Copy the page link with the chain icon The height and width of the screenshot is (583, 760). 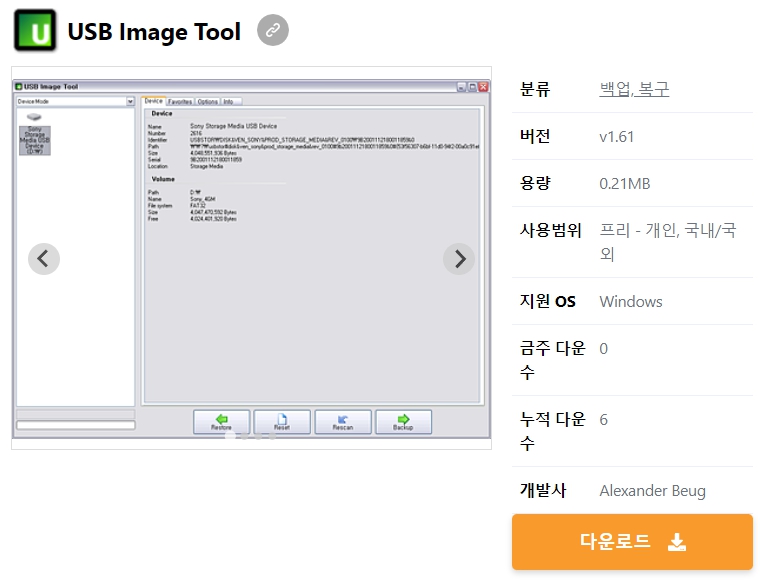pos(273,31)
